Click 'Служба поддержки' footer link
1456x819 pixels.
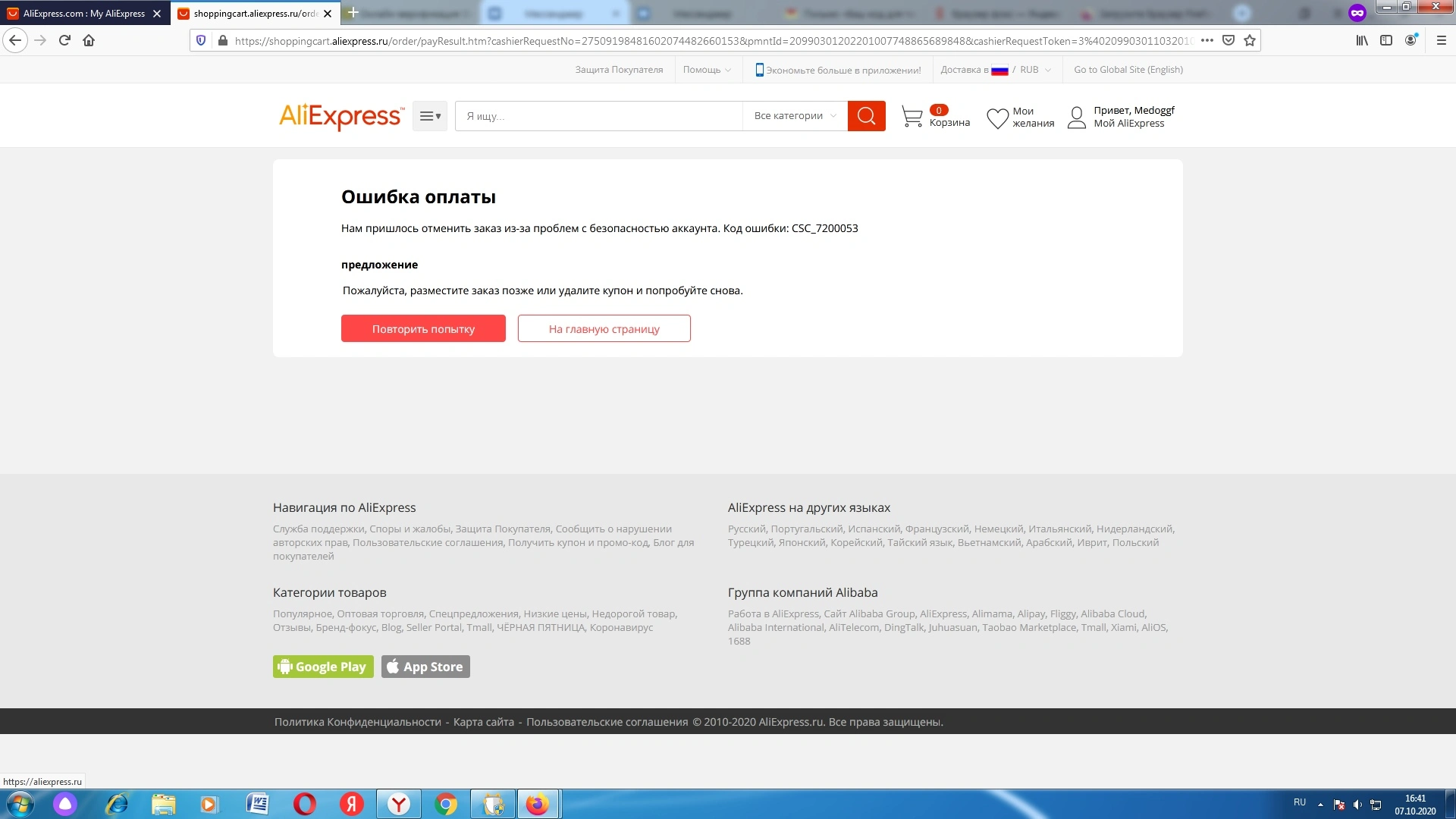click(x=318, y=529)
